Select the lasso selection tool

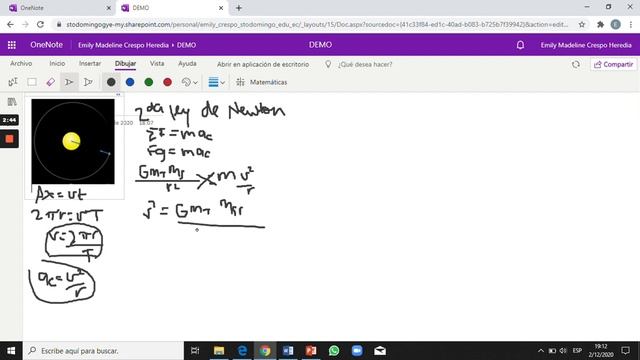[31, 82]
